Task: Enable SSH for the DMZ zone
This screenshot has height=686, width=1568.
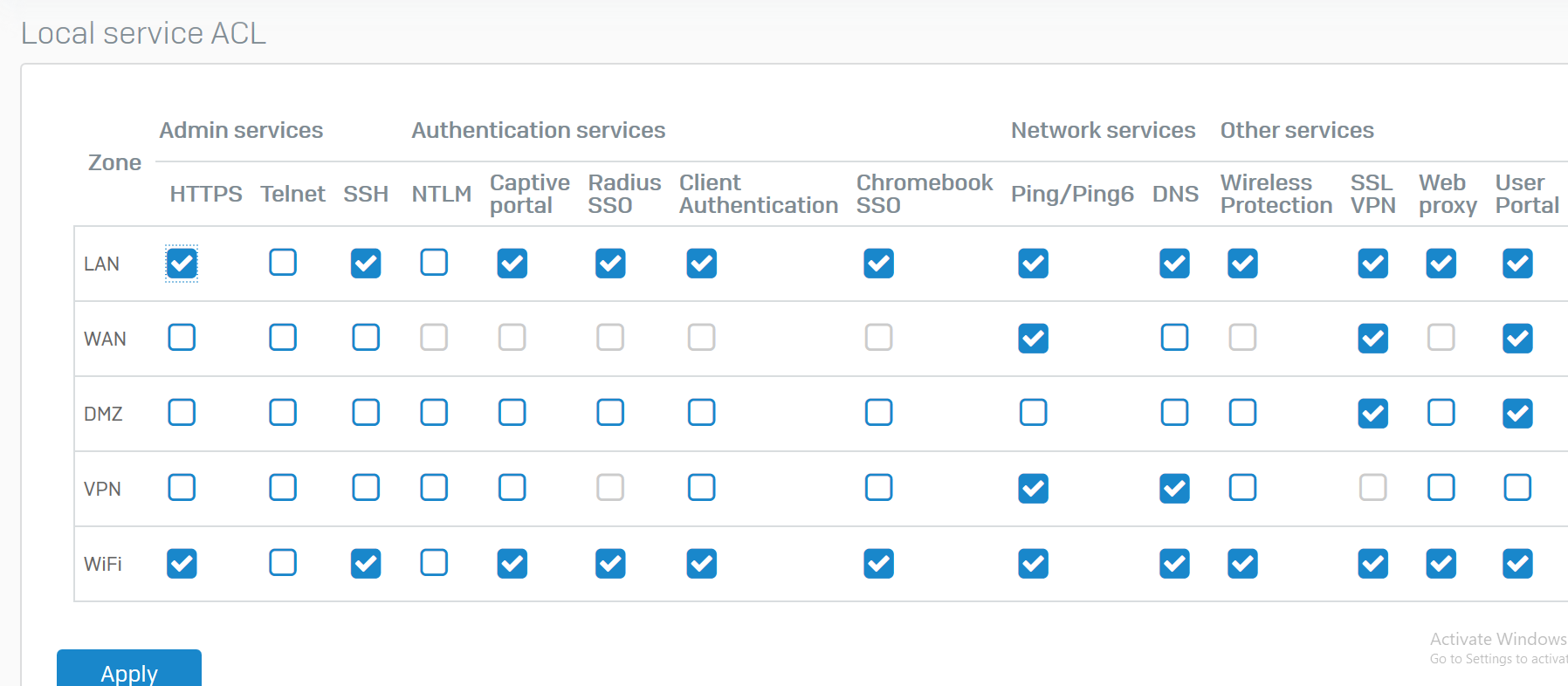Action: (x=366, y=413)
